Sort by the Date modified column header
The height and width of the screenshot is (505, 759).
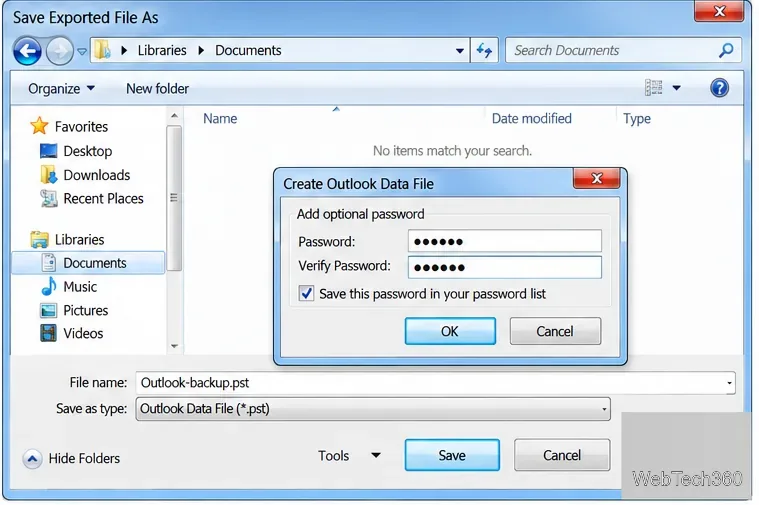point(531,119)
